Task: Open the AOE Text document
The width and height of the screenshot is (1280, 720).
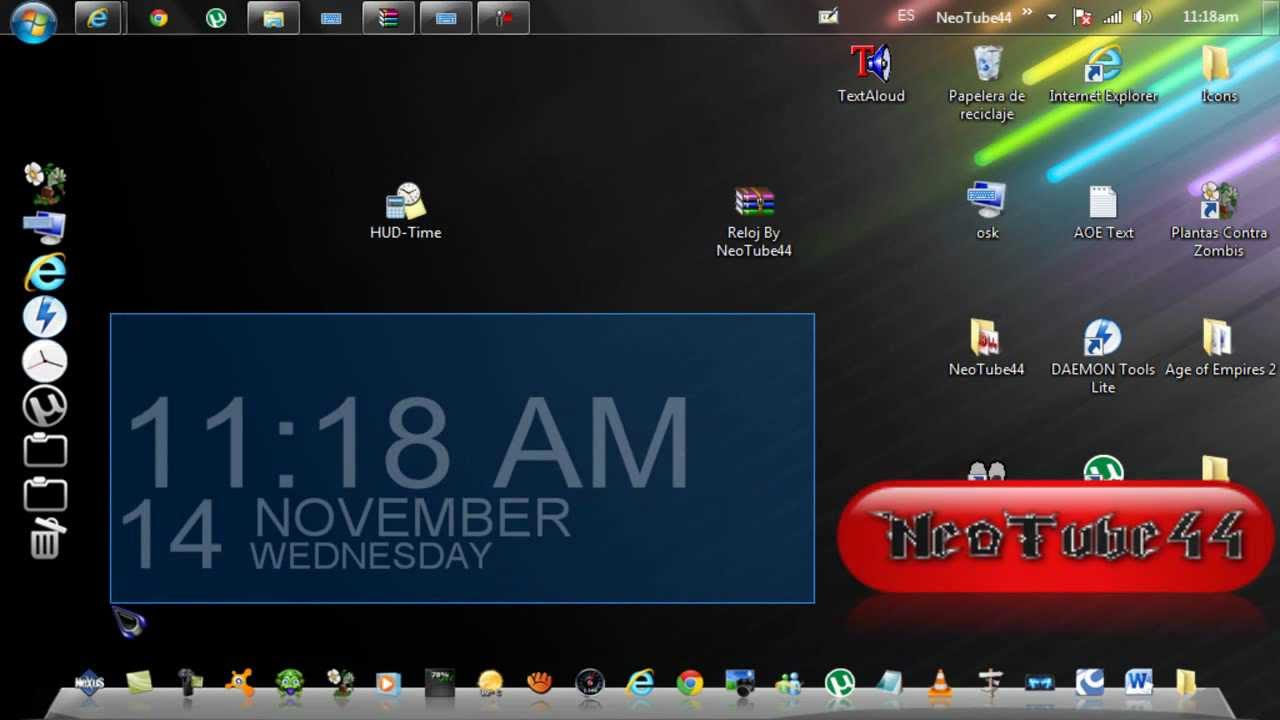Action: tap(1103, 211)
